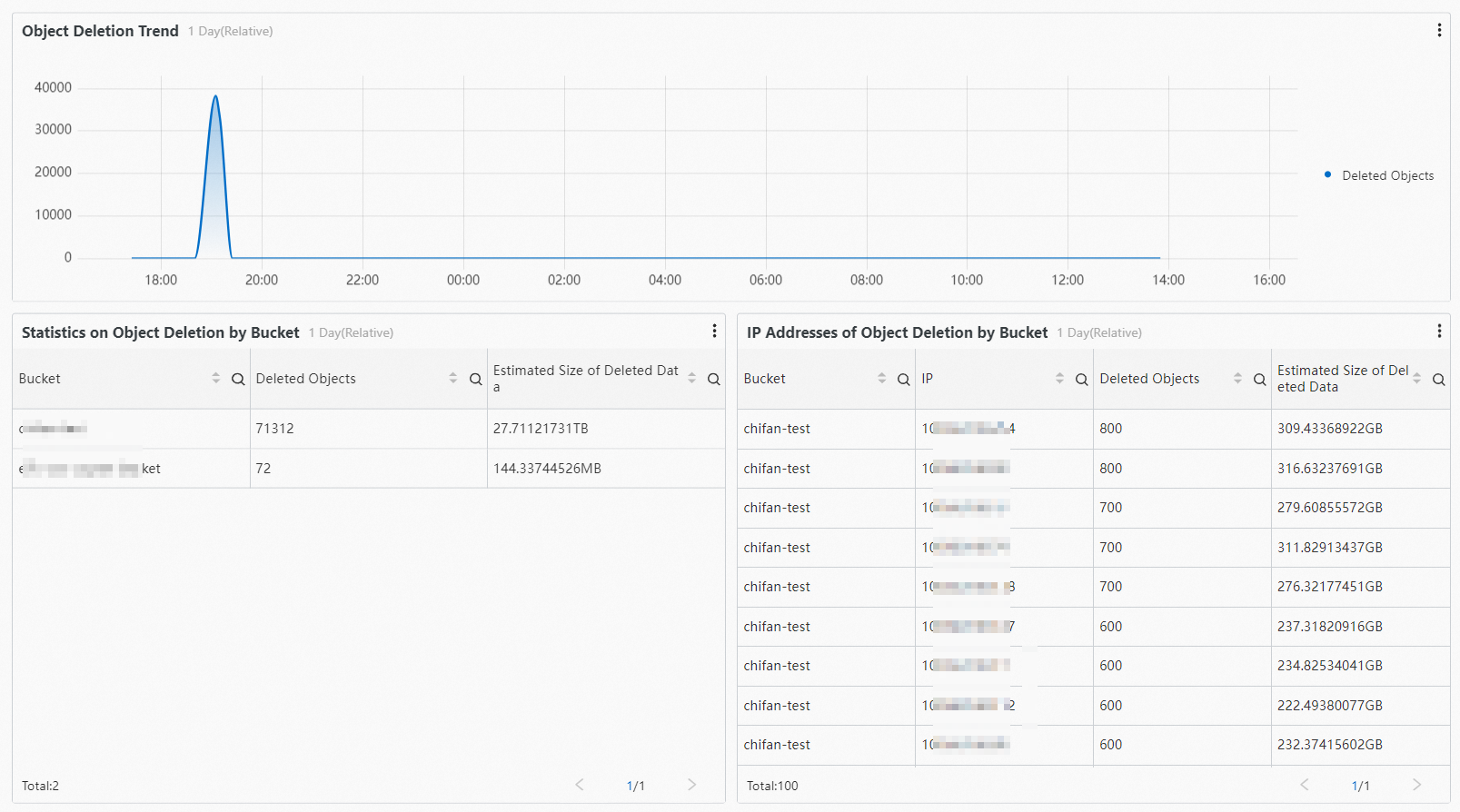
Task: Sort Bucket column in IP Addresses table
Action: click(881, 379)
